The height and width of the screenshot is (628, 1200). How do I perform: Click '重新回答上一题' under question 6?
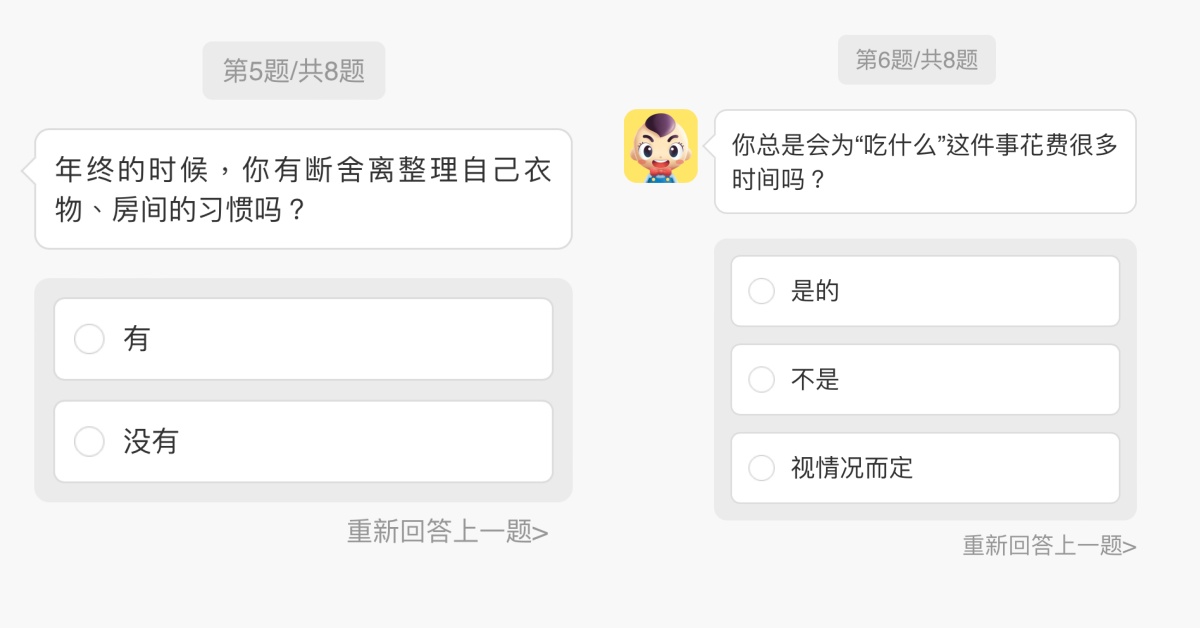point(1042,545)
